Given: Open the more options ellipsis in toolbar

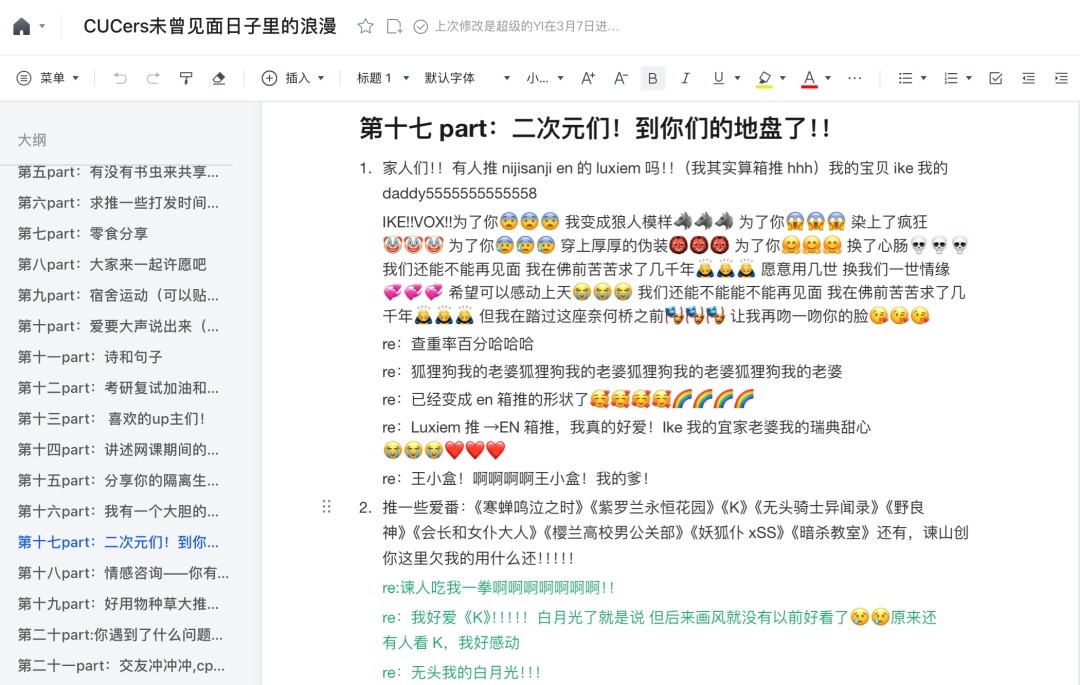Looking at the screenshot, I should (x=855, y=77).
